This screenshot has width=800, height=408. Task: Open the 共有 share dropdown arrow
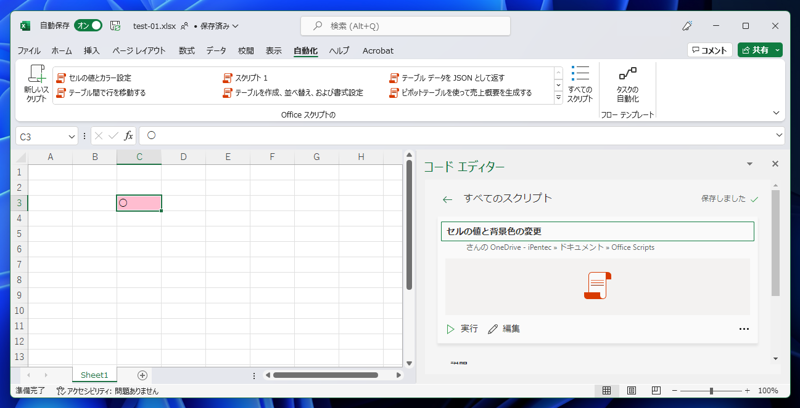pyautogui.click(x=777, y=50)
